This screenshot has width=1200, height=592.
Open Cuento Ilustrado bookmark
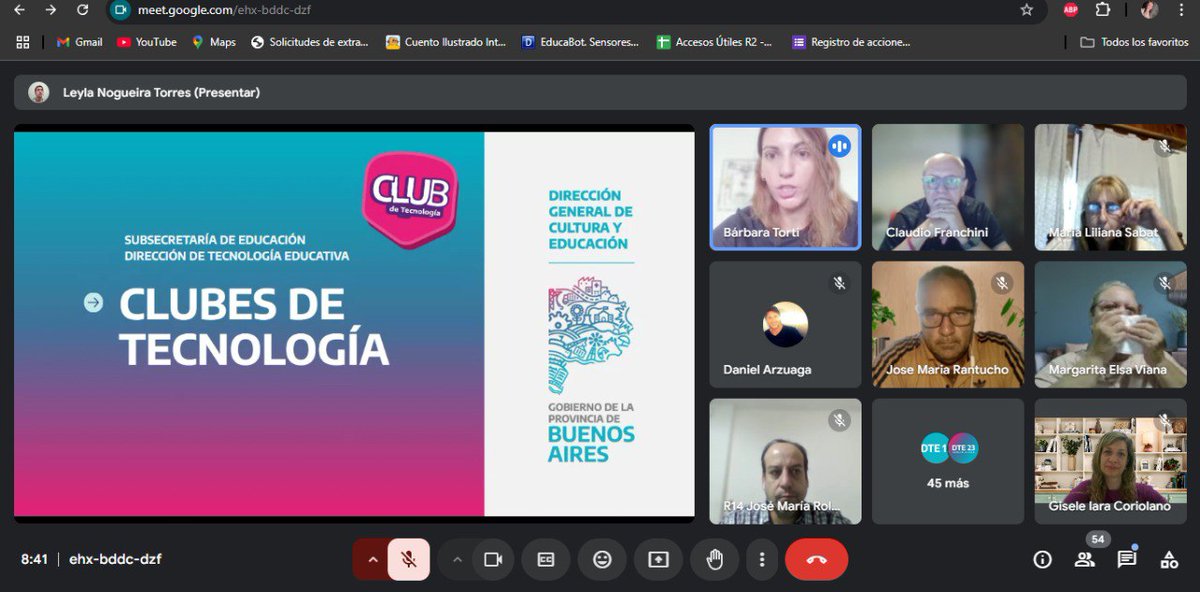[x=447, y=42]
